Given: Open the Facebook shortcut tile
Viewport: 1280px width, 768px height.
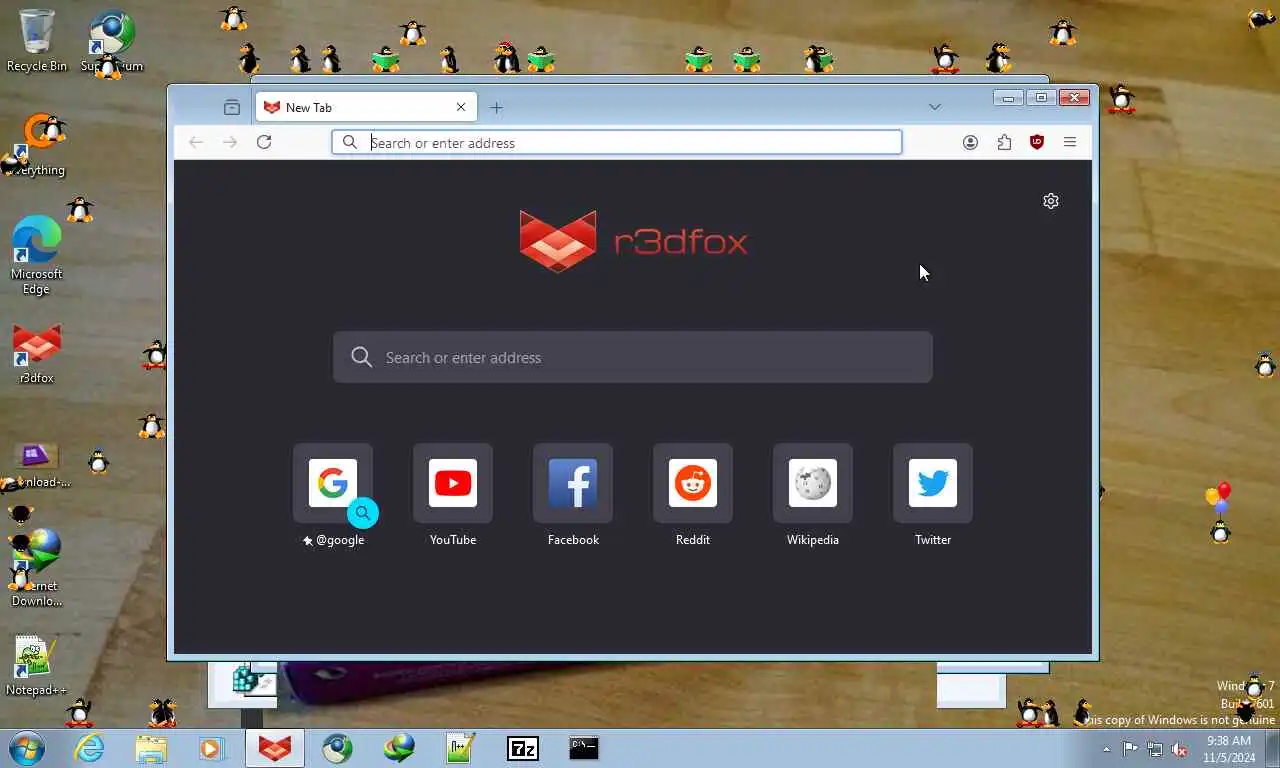Looking at the screenshot, I should tap(573, 483).
